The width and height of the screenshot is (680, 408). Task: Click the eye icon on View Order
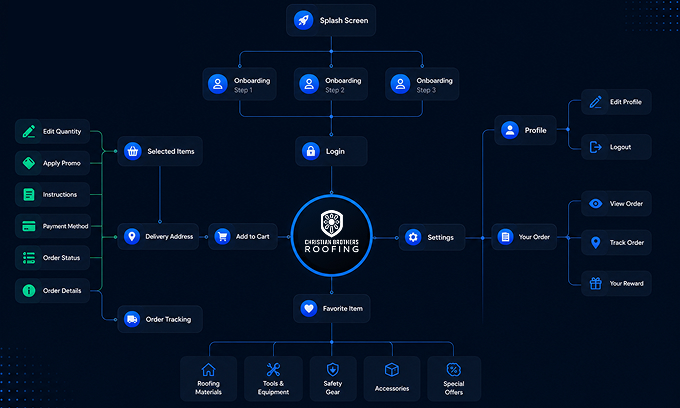[595, 203]
